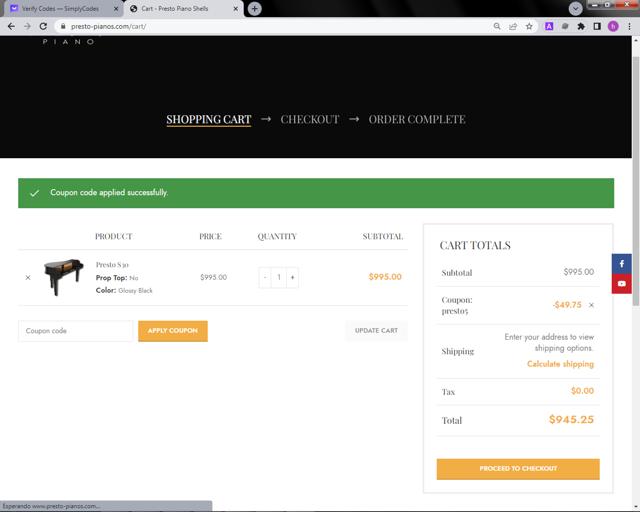Viewport: 640px width, 512px height.
Task: Click the $945.25 total amount
Action: [571, 419]
